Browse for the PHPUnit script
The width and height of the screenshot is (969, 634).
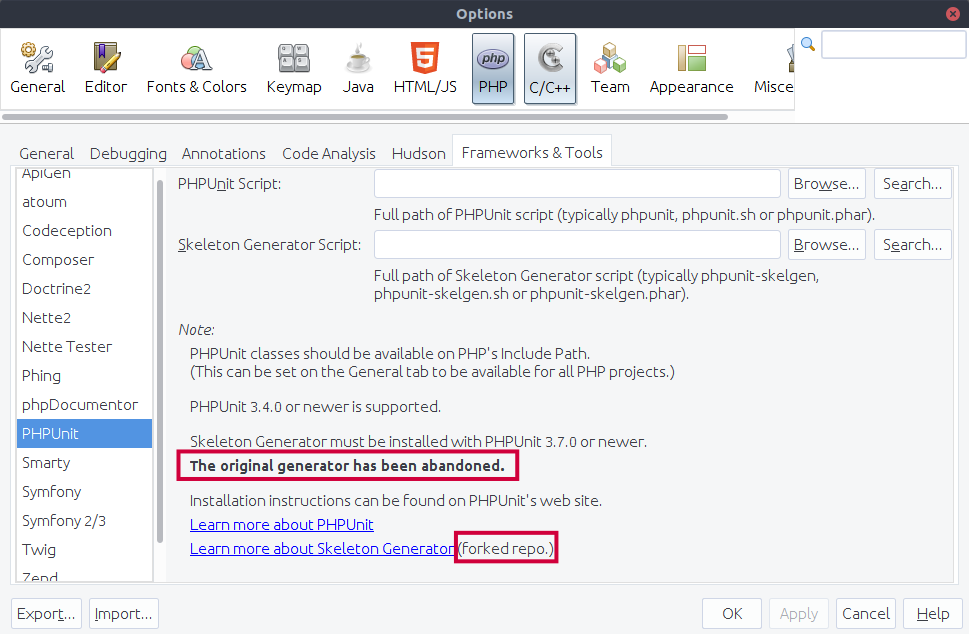[827, 184]
